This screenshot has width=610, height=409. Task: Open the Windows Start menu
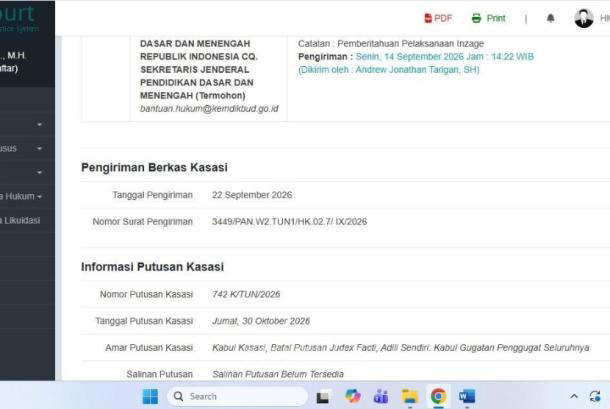click(x=150, y=396)
